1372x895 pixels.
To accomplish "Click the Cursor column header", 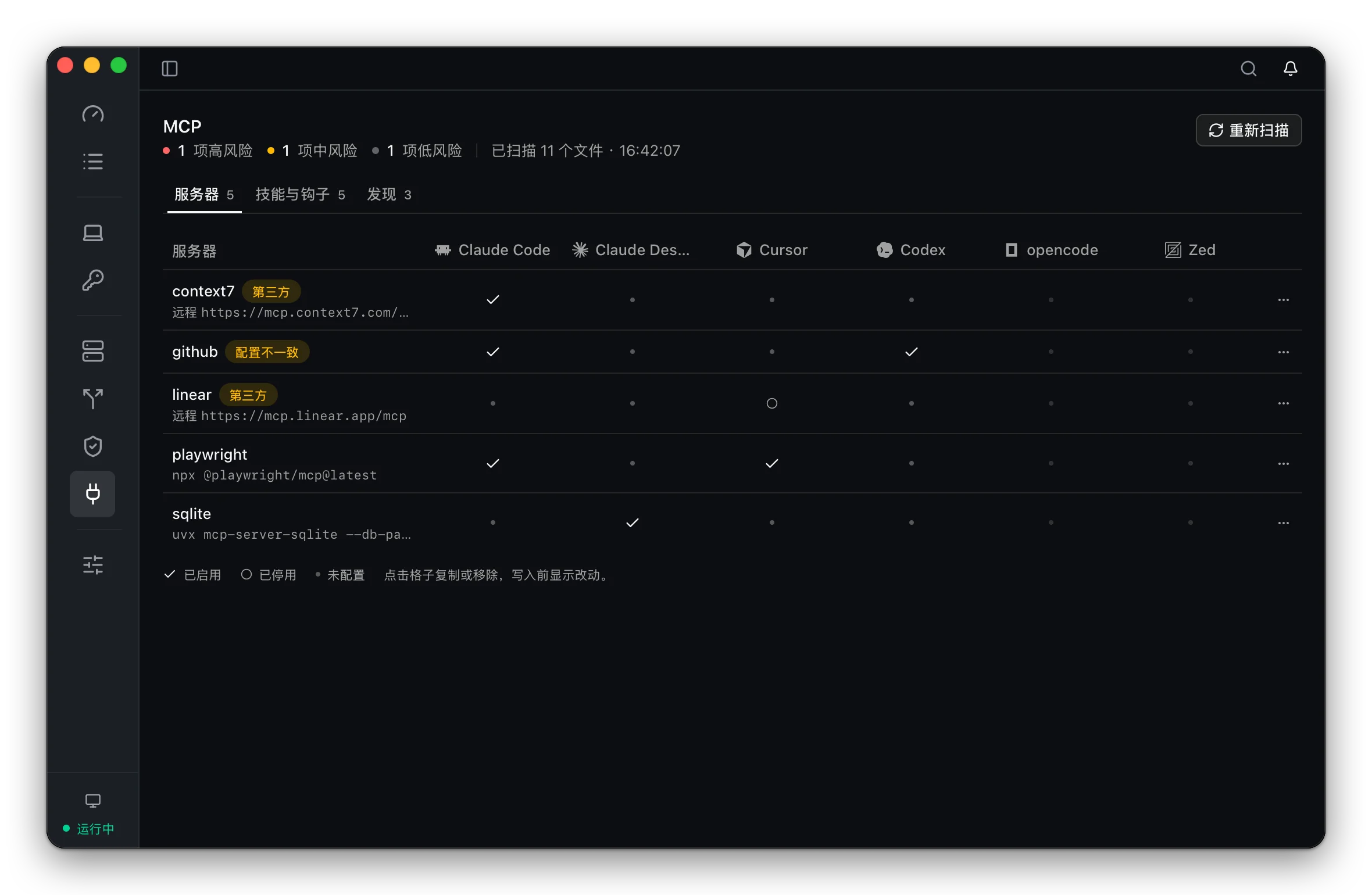I will 772,250.
